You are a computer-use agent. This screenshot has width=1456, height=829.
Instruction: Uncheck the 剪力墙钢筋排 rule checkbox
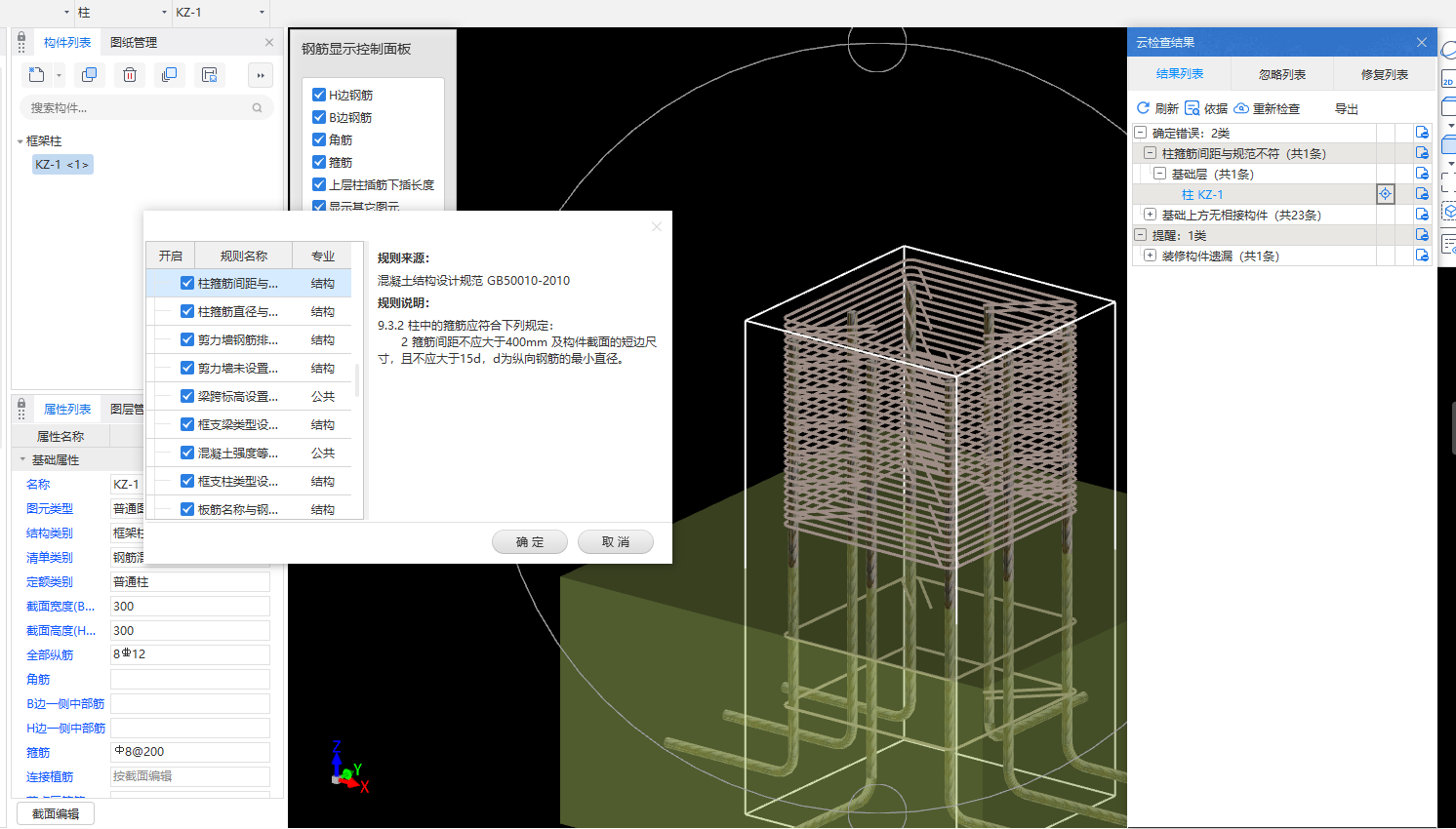(187, 339)
